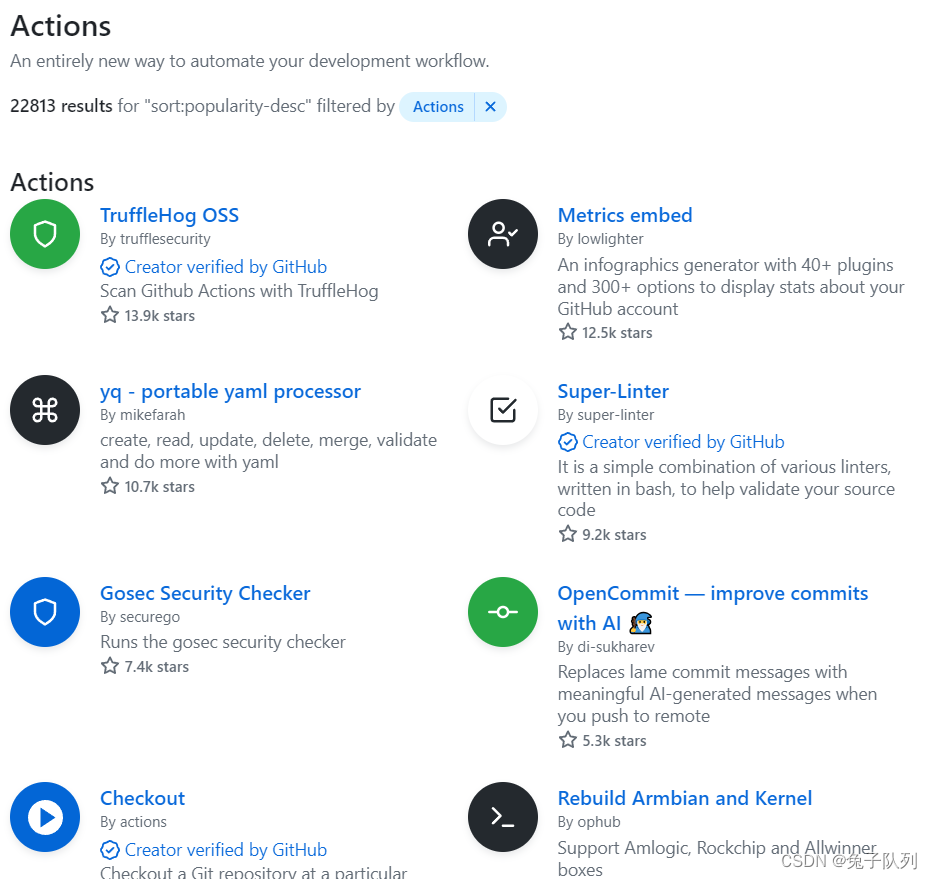932x879 pixels.
Task: Click the yq command-symbol icon
Action: (x=45, y=410)
